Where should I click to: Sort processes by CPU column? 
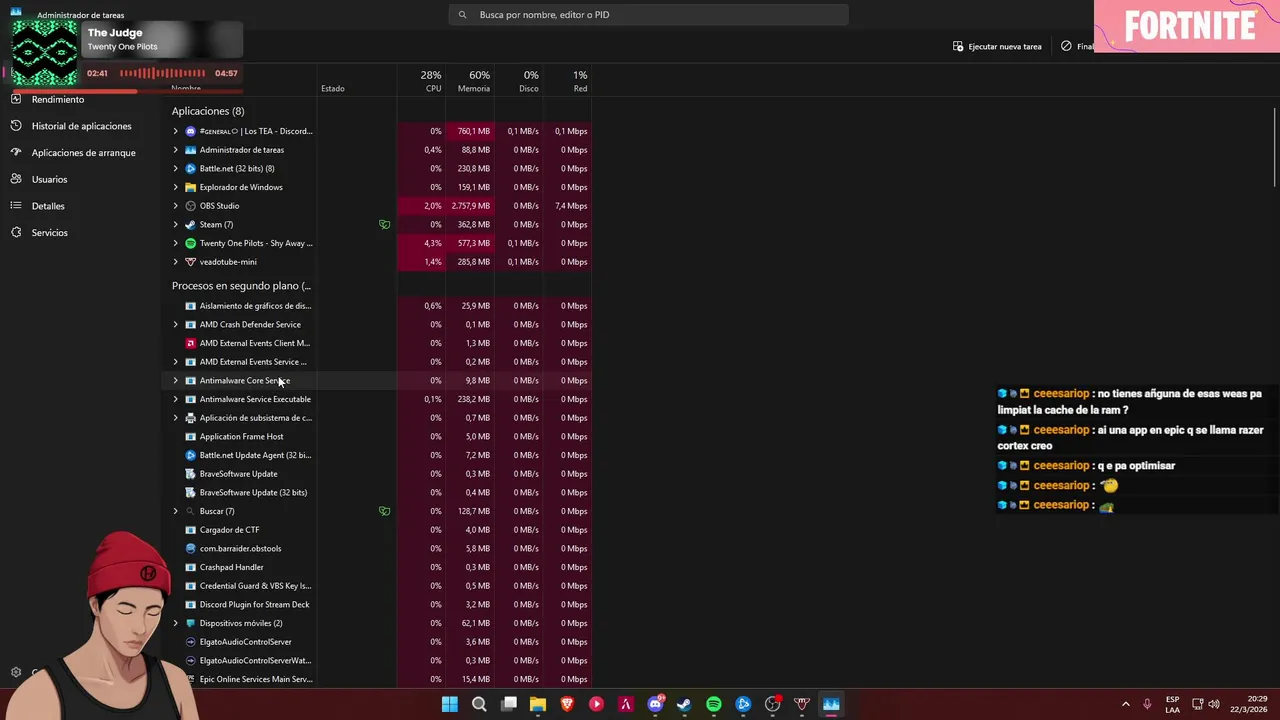[x=421, y=81]
